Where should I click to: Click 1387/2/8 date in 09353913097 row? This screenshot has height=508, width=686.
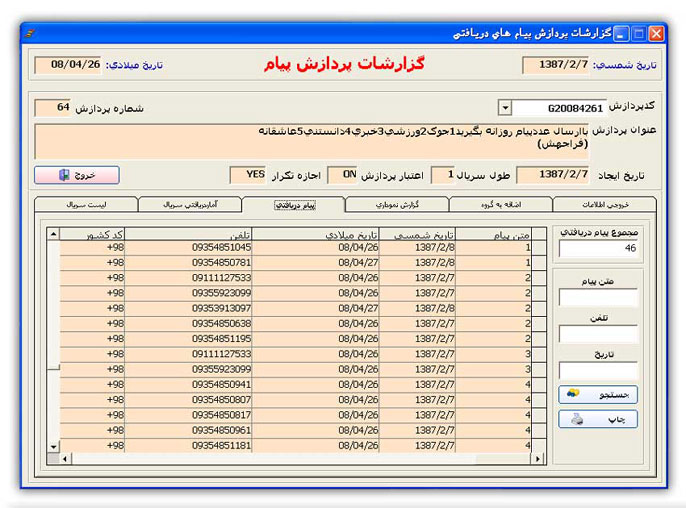[417, 308]
